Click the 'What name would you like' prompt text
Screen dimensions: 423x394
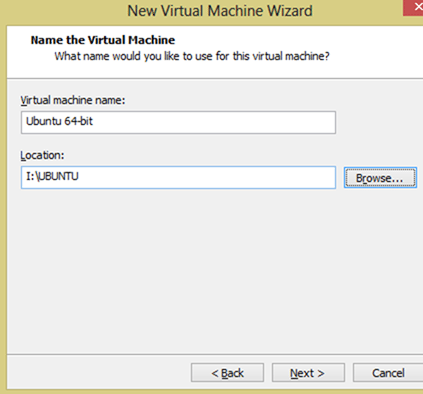(192, 56)
